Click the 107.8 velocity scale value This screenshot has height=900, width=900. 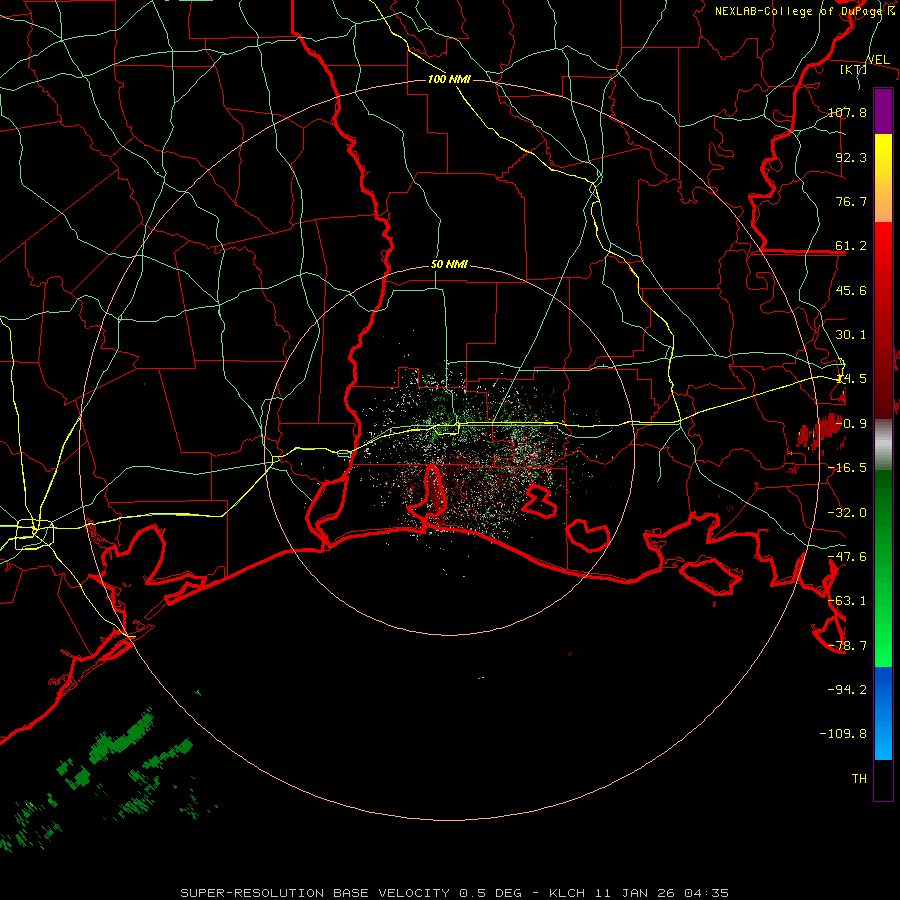click(847, 112)
